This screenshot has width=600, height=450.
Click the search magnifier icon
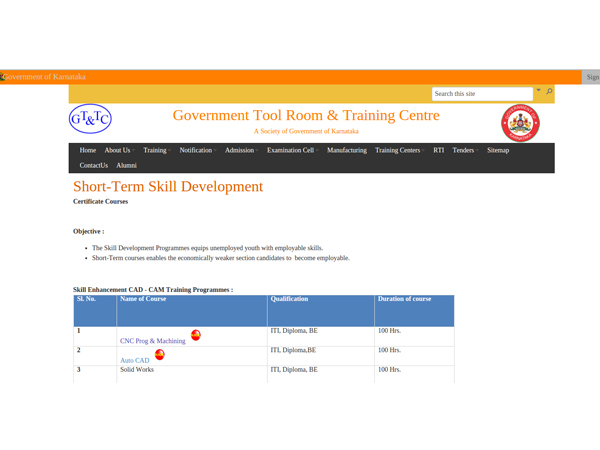click(x=548, y=92)
